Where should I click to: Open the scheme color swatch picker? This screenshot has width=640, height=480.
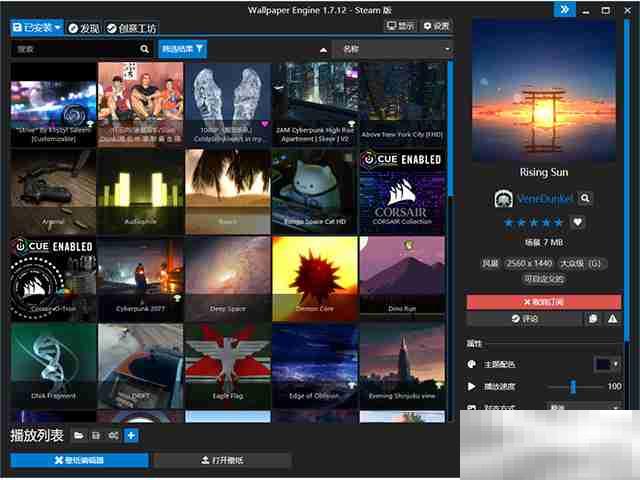607,364
